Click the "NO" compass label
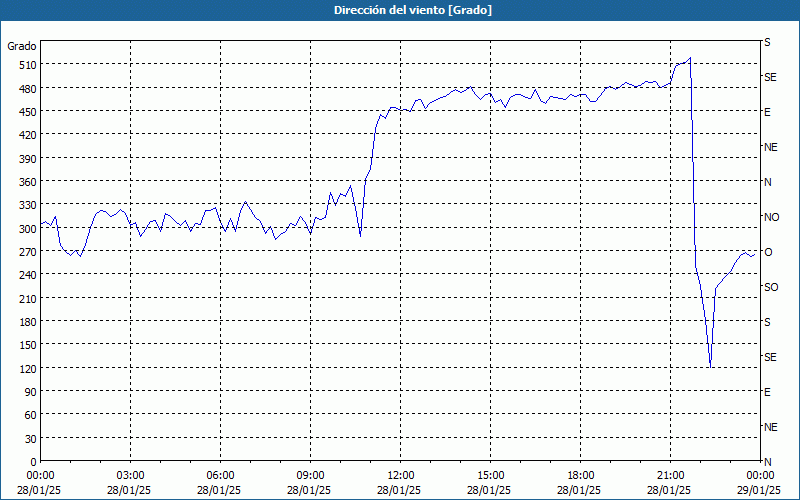This screenshot has width=800, height=500. [x=771, y=217]
